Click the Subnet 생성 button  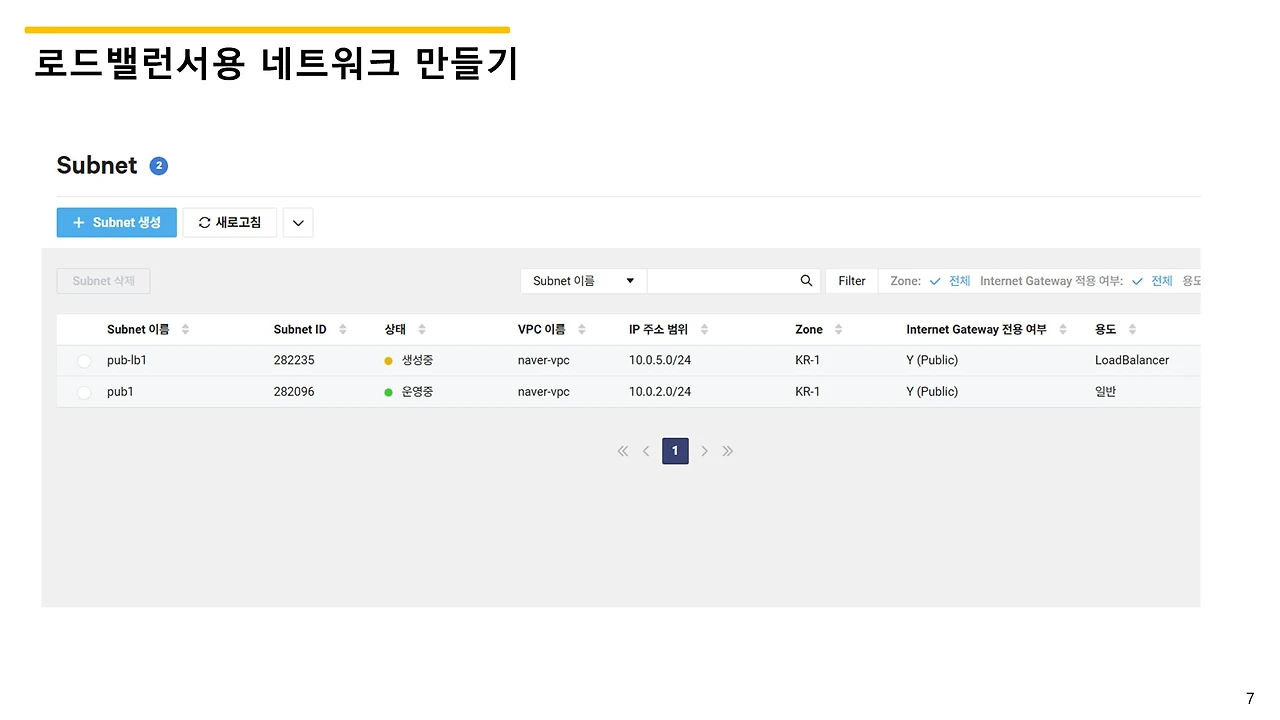116,222
